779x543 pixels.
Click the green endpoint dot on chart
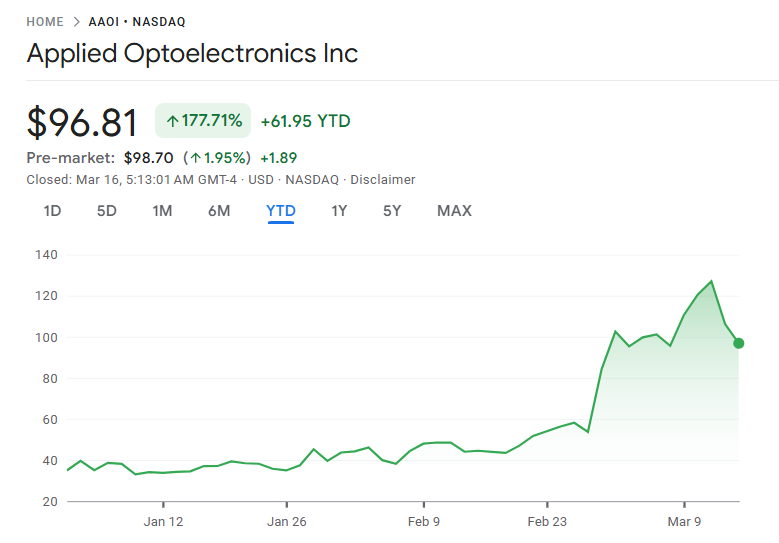739,343
